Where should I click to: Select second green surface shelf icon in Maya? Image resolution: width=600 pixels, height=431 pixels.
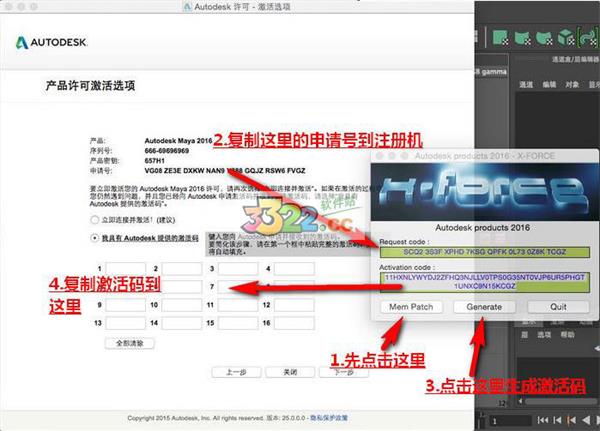[x=522, y=38]
